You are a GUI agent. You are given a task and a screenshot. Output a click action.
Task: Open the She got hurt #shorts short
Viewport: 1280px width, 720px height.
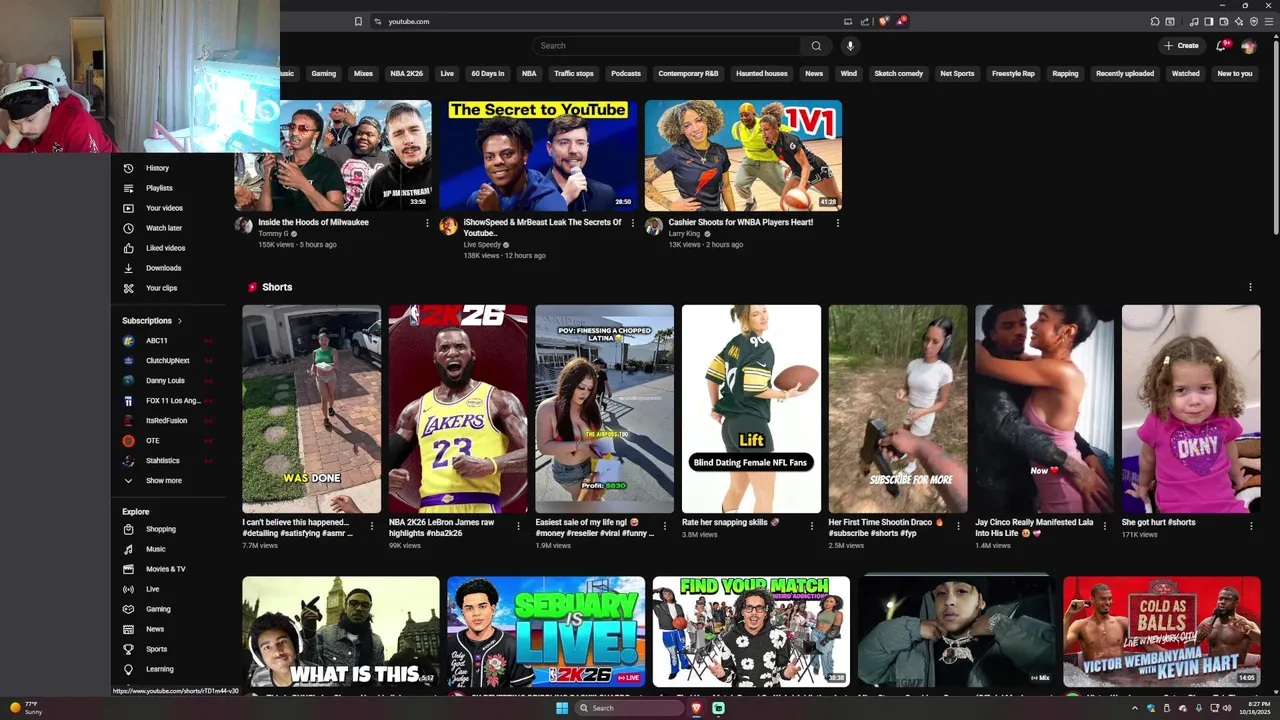coord(1191,409)
